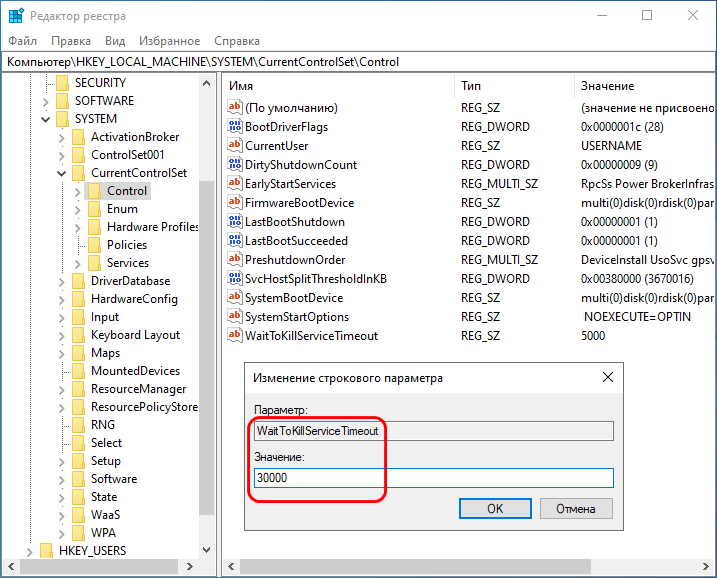717x578 pixels.
Task: Click the HKEY_USERS folder icon
Action: click(x=46, y=551)
